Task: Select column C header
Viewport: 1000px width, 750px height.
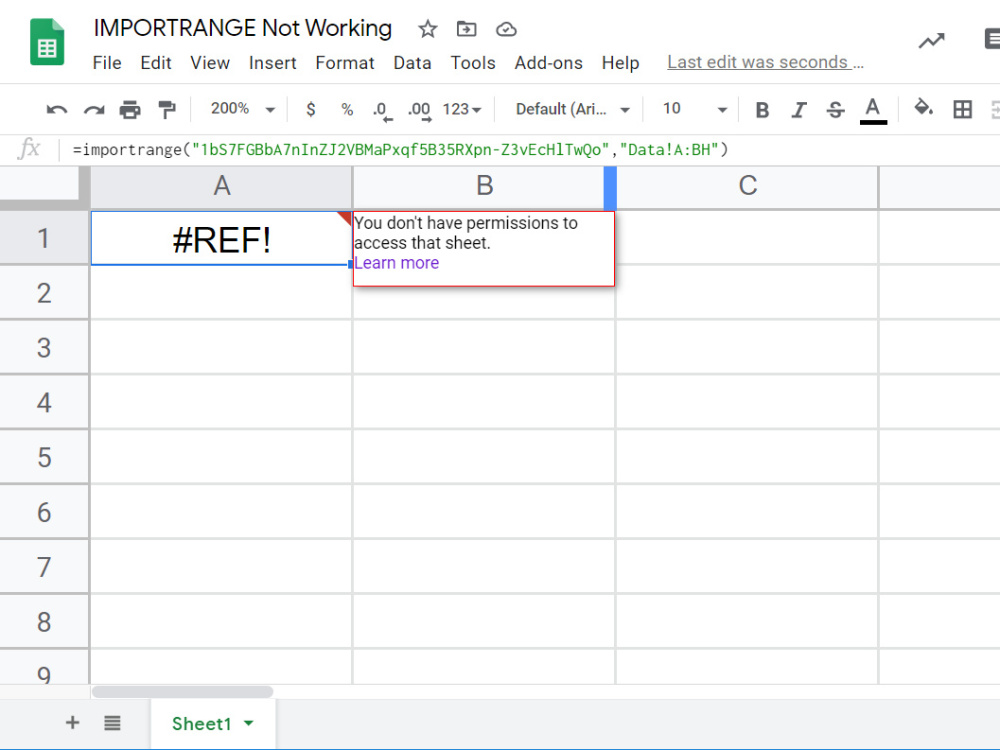Action: pyautogui.click(x=747, y=186)
